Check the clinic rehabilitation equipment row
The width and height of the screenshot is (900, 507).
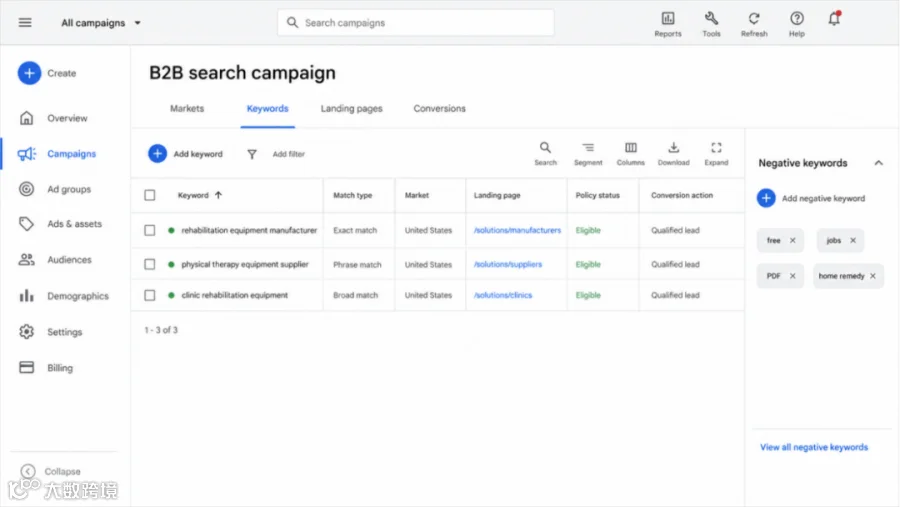click(150, 295)
